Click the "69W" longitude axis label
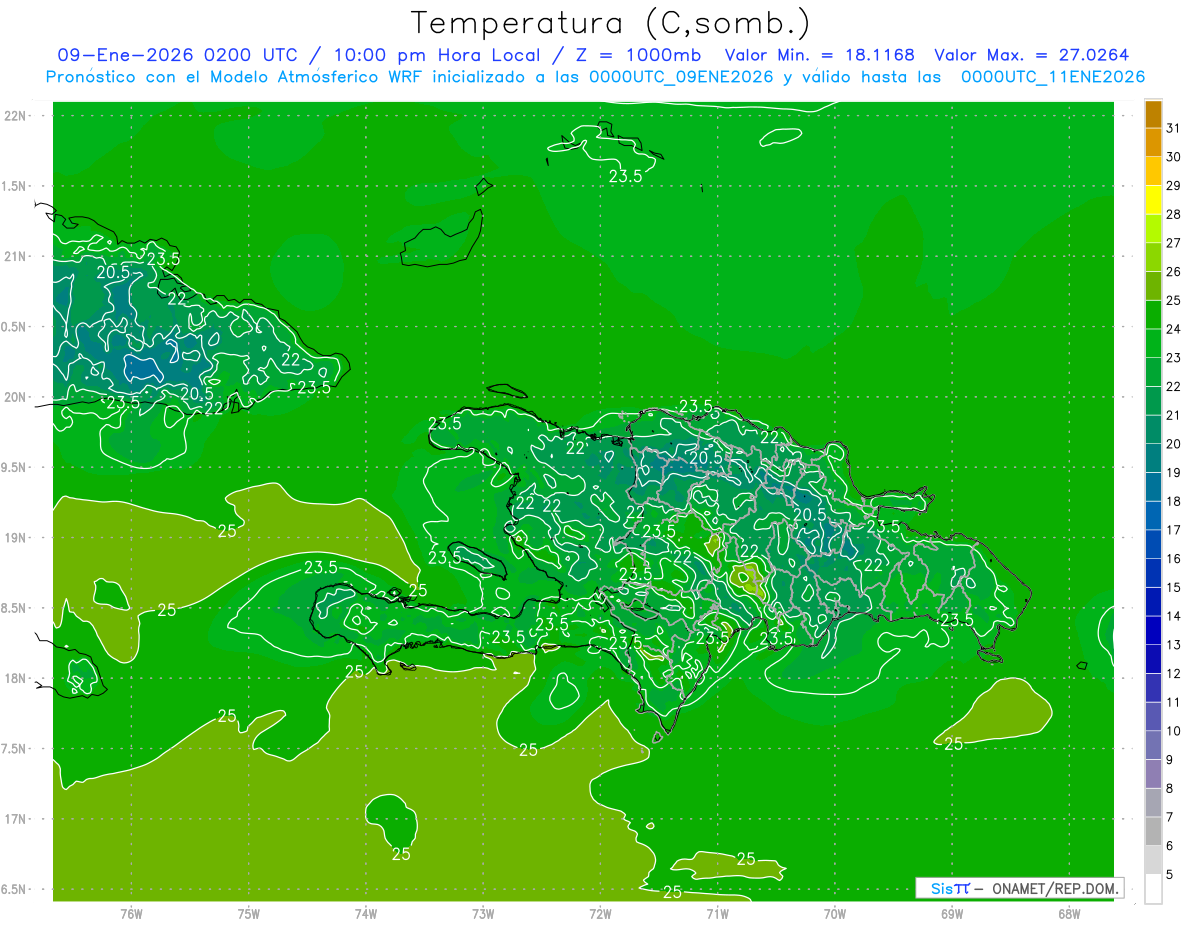 coord(952,914)
